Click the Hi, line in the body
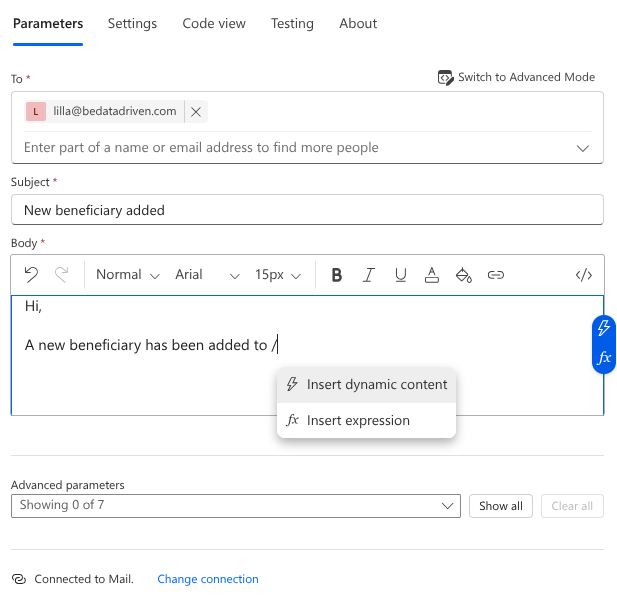Viewport: 617px width, 607px height. click(33, 306)
